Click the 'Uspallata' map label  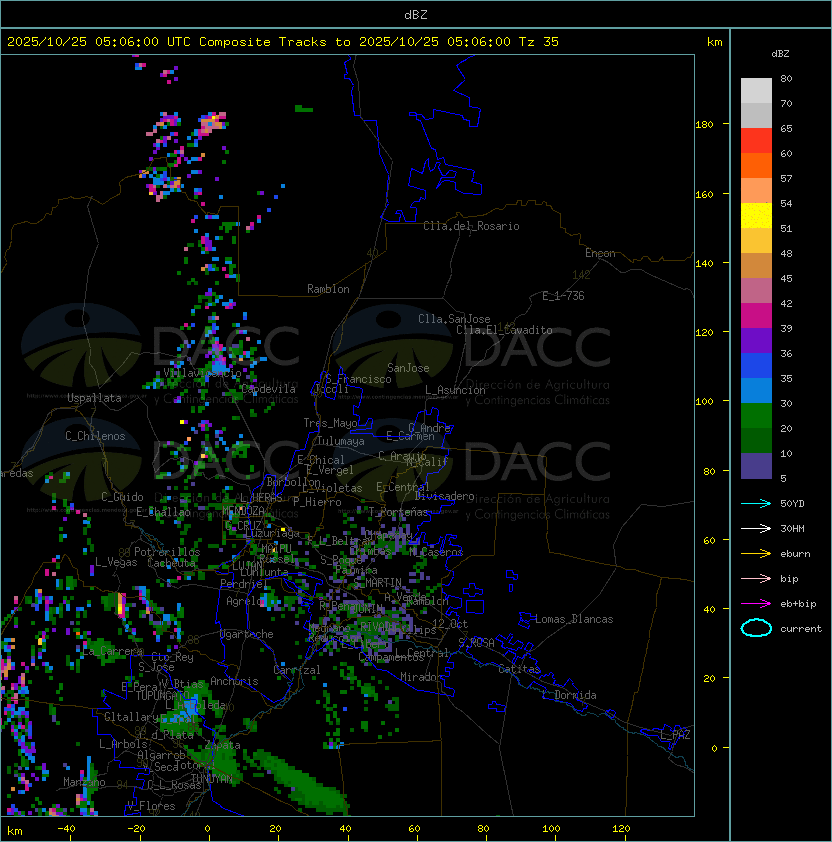coord(94,398)
